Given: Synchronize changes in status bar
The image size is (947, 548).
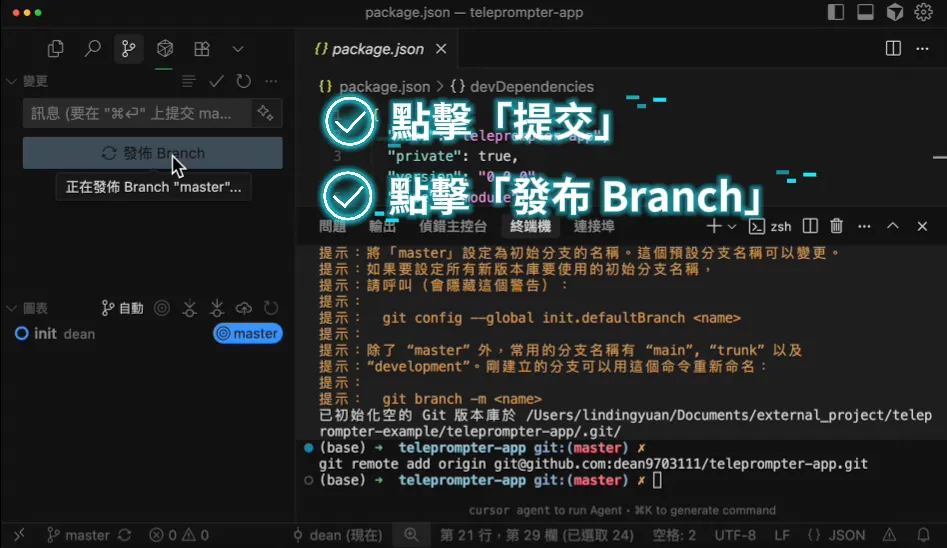Looking at the screenshot, I should click(x=124, y=535).
